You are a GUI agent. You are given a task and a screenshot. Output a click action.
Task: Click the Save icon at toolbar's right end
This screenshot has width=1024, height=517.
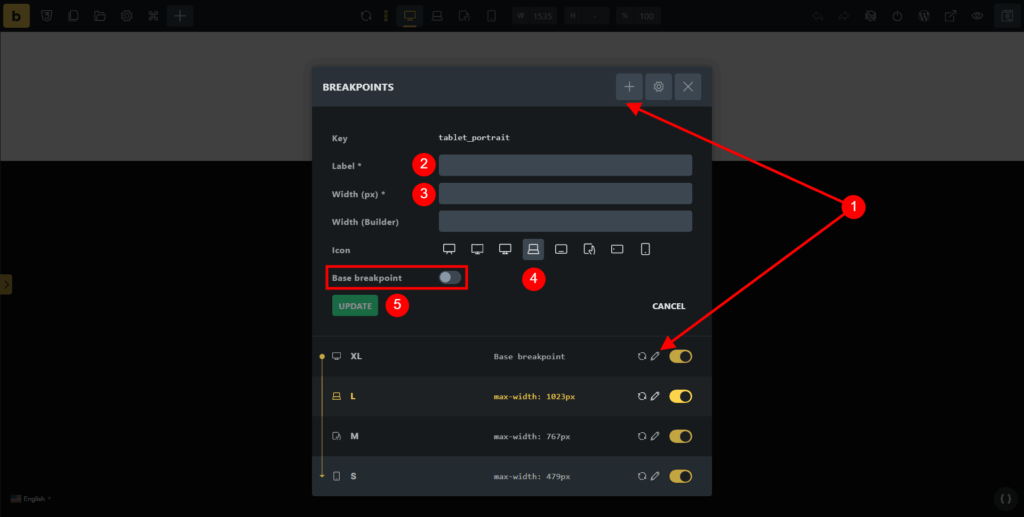pyautogui.click(x=1008, y=16)
